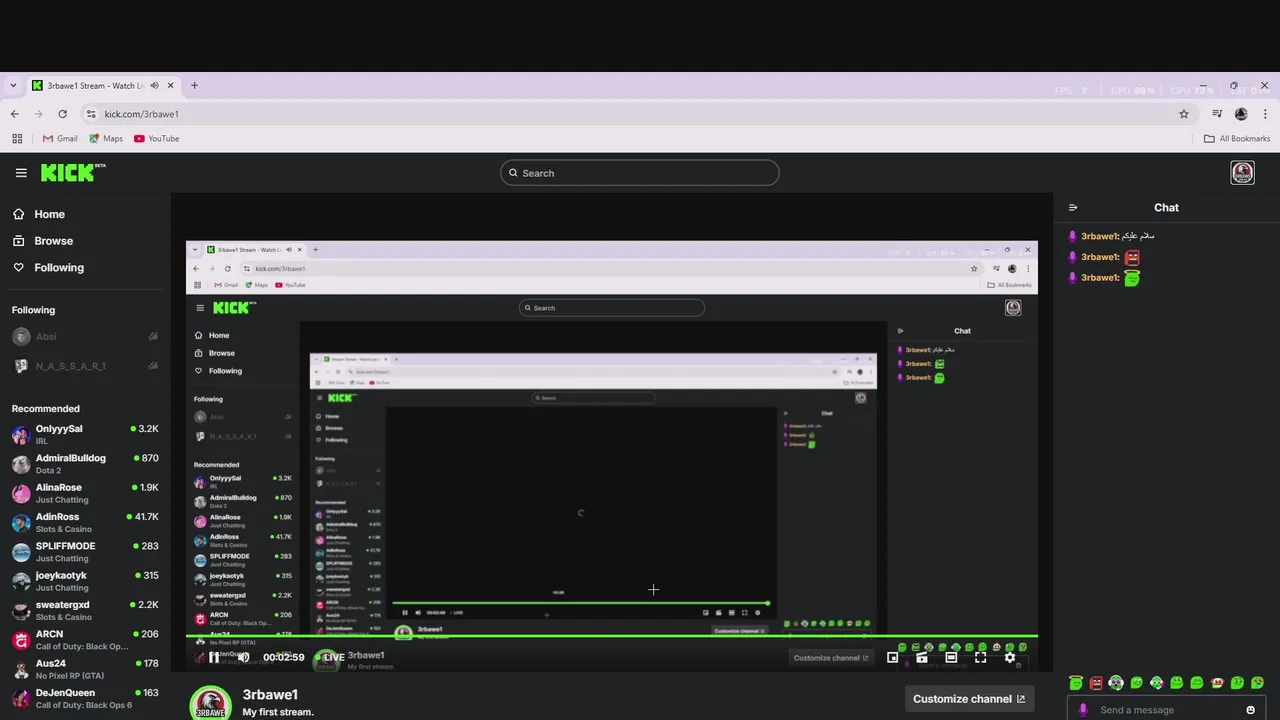Focus the Send a message chat input
The height and width of the screenshot is (720, 1280).
[1167, 710]
